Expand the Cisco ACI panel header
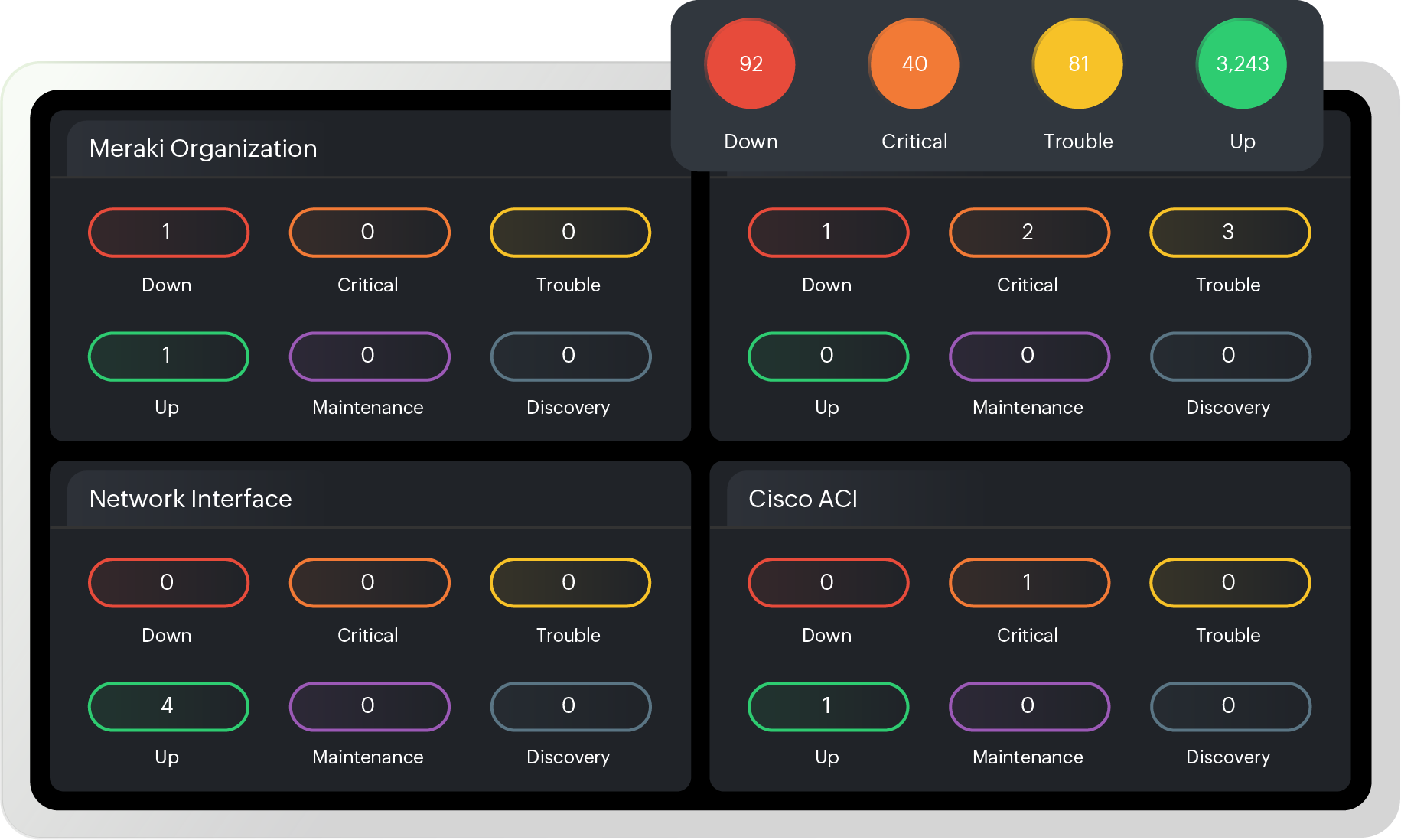1401x840 pixels. tap(804, 499)
